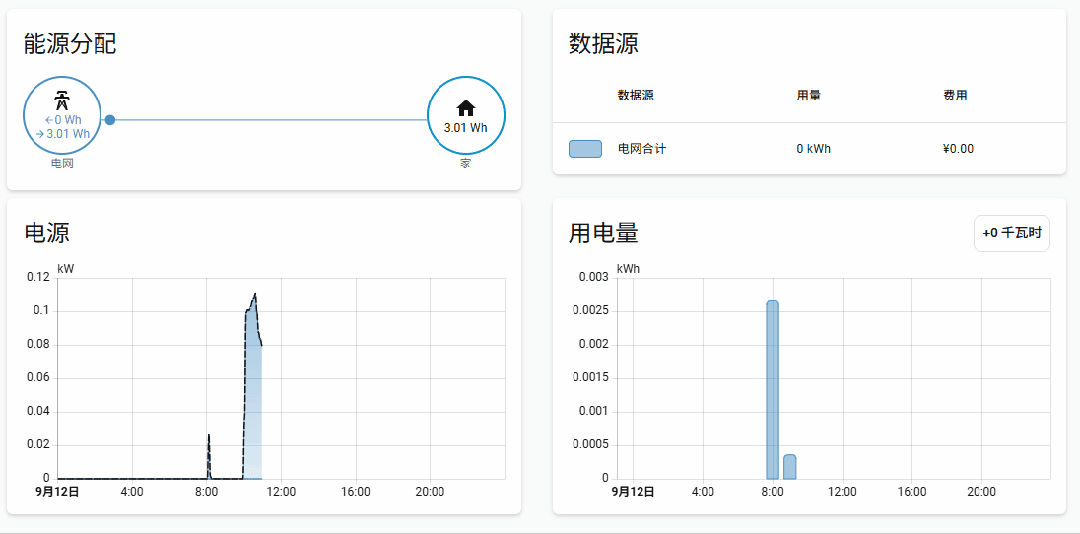Click the home house icon

pos(466,108)
